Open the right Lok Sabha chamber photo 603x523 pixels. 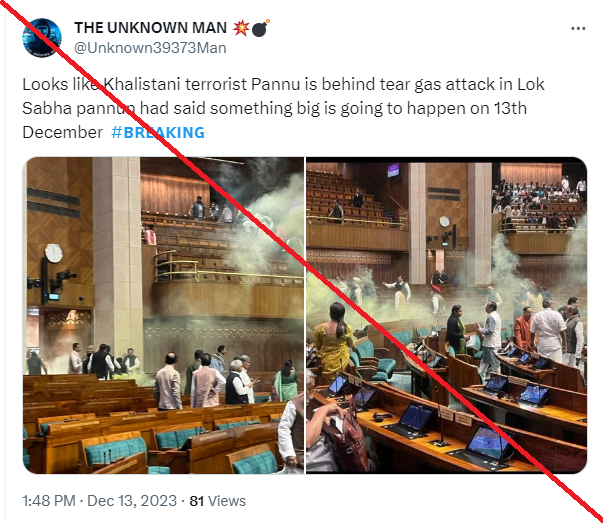(446, 315)
